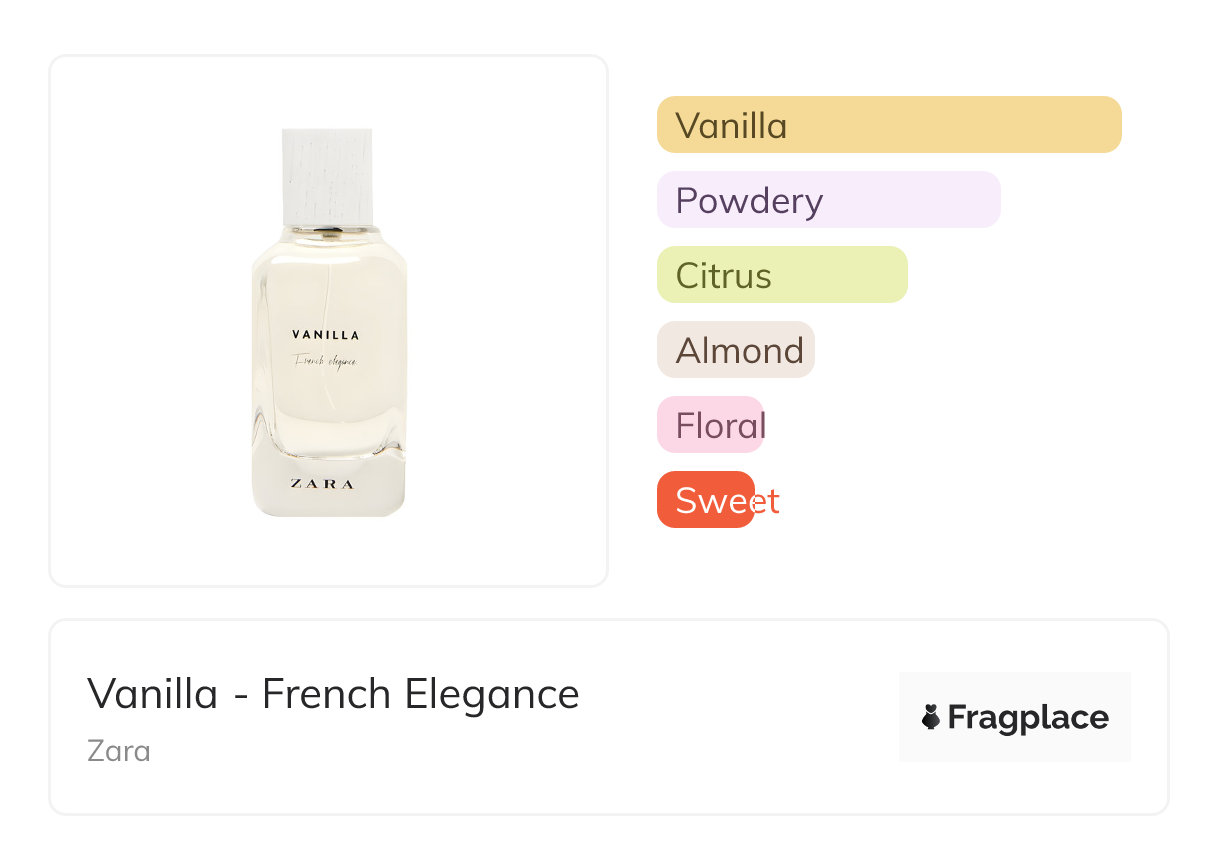1218x864 pixels.
Task: Click the pink Floral accord bar
Action: click(x=710, y=425)
